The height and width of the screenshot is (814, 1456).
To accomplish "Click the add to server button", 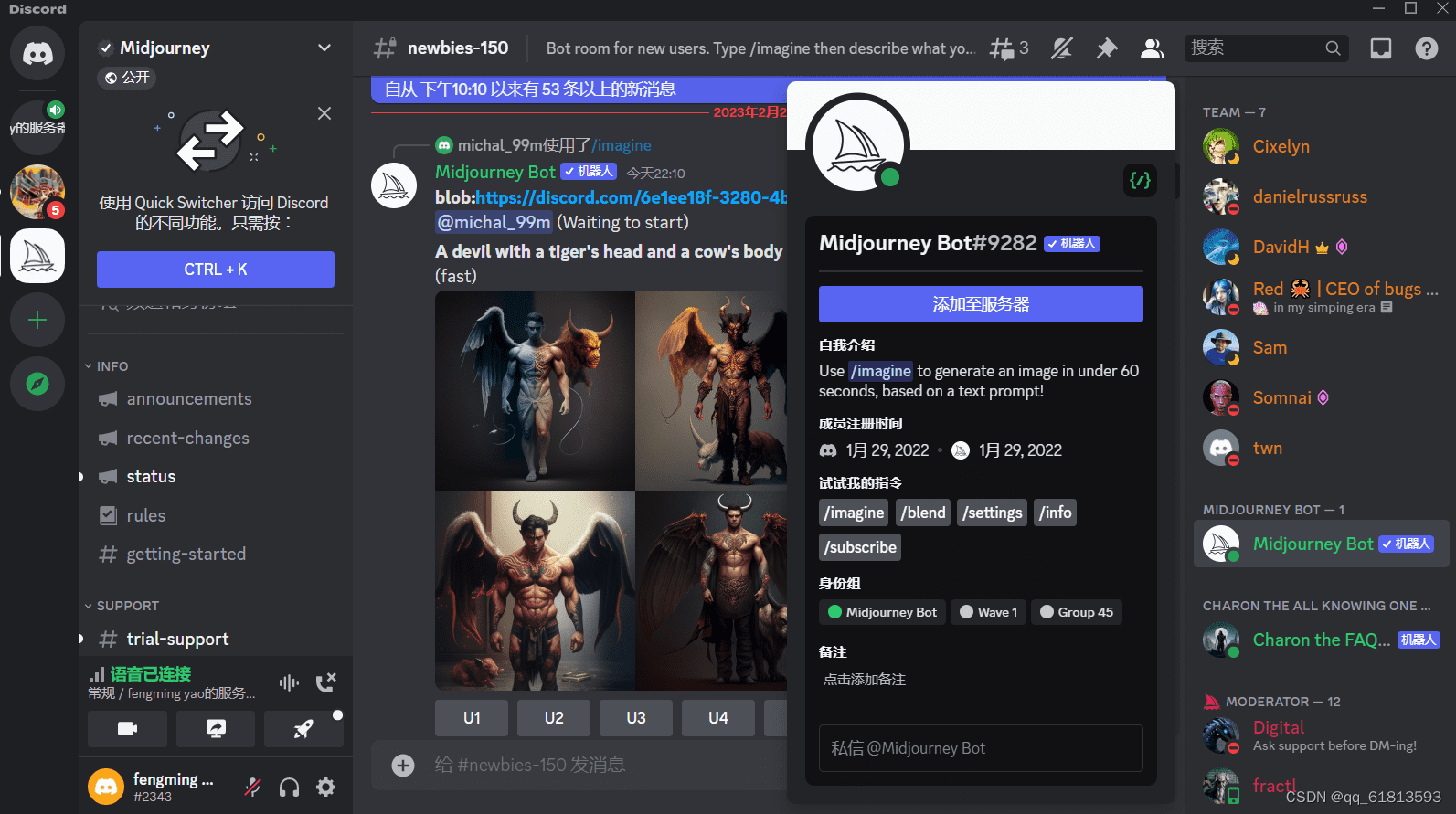I will [x=981, y=304].
